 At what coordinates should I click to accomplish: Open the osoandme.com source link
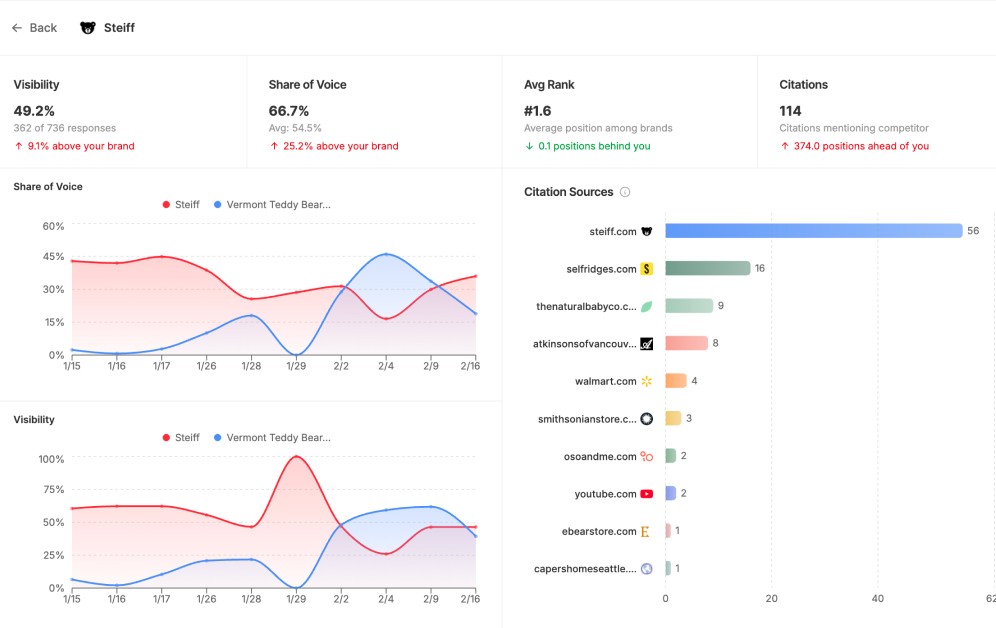pyautogui.click(x=600, y=457)
